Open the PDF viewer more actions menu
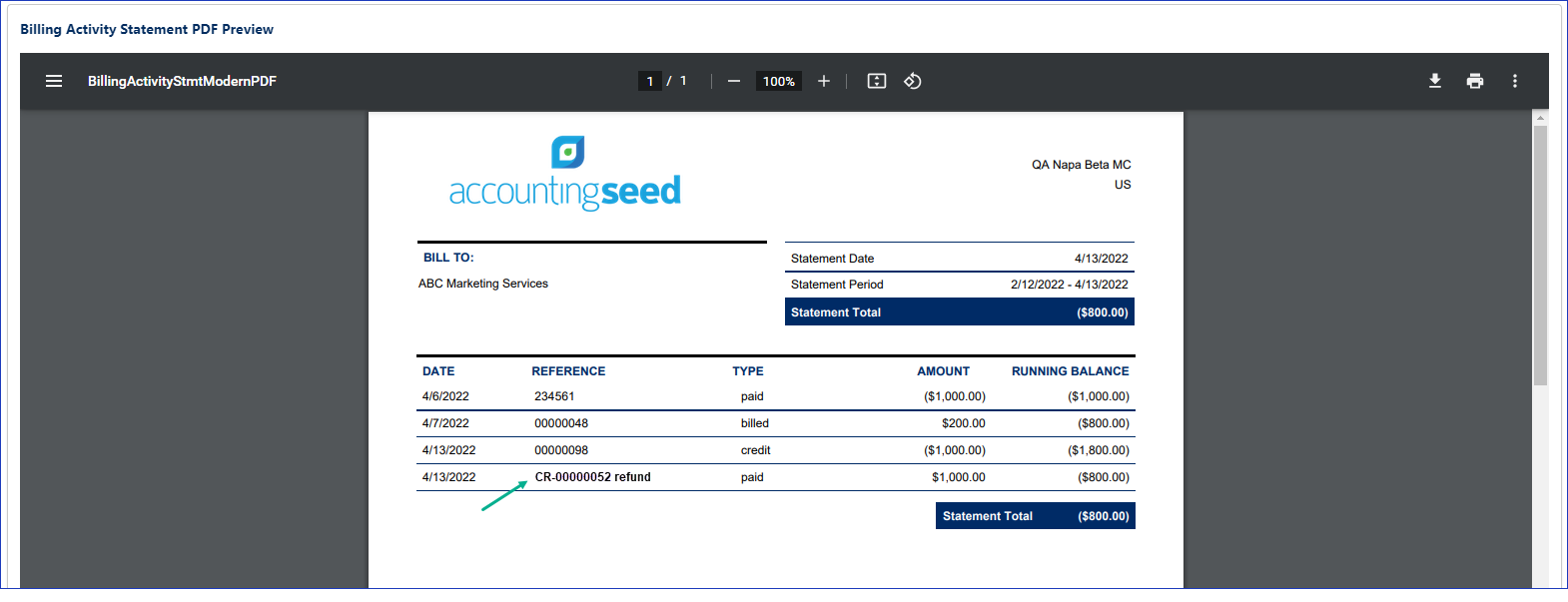Viewport: 1568px width, 602px height. point(1515,81)
